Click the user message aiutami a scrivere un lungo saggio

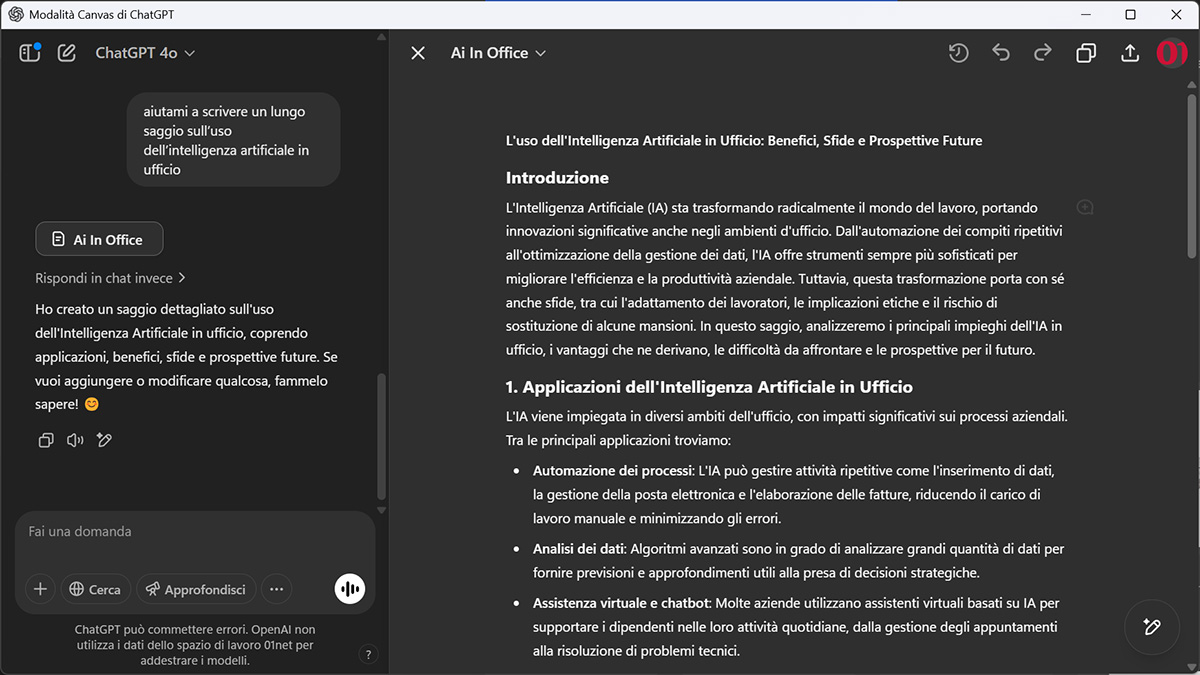click(x=233, y=140)
